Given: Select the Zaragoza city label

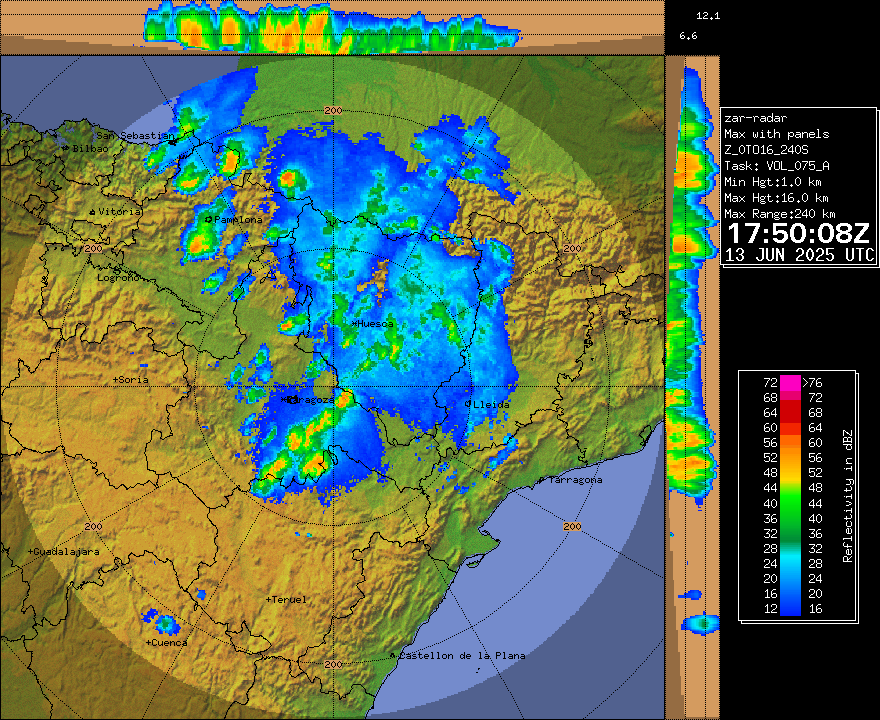Looking at the screenshot, I should [310, 400].
